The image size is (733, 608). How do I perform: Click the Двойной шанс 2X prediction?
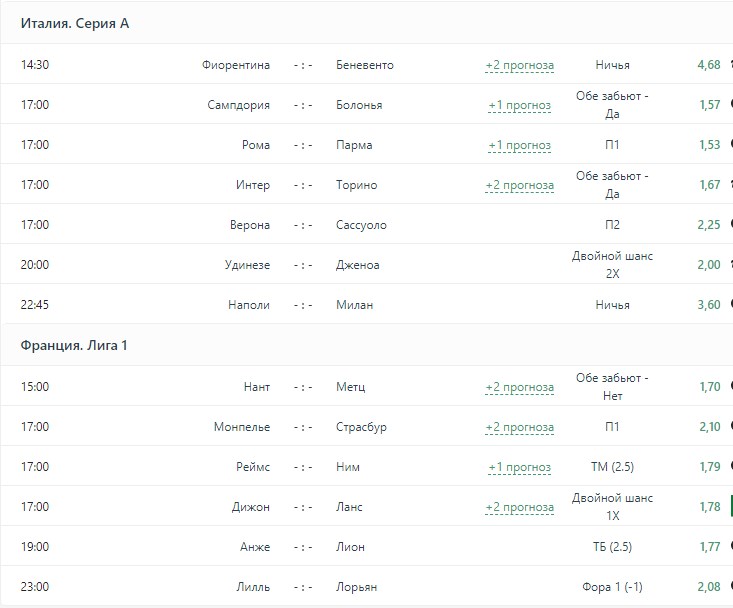612,265
